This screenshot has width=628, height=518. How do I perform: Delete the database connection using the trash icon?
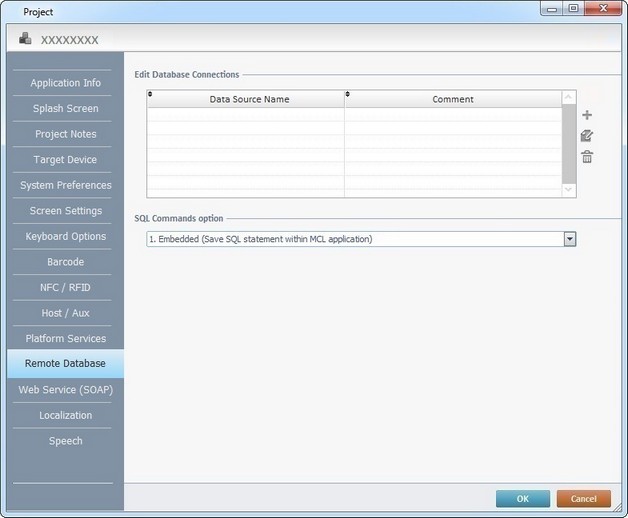[x=587, y=157]
